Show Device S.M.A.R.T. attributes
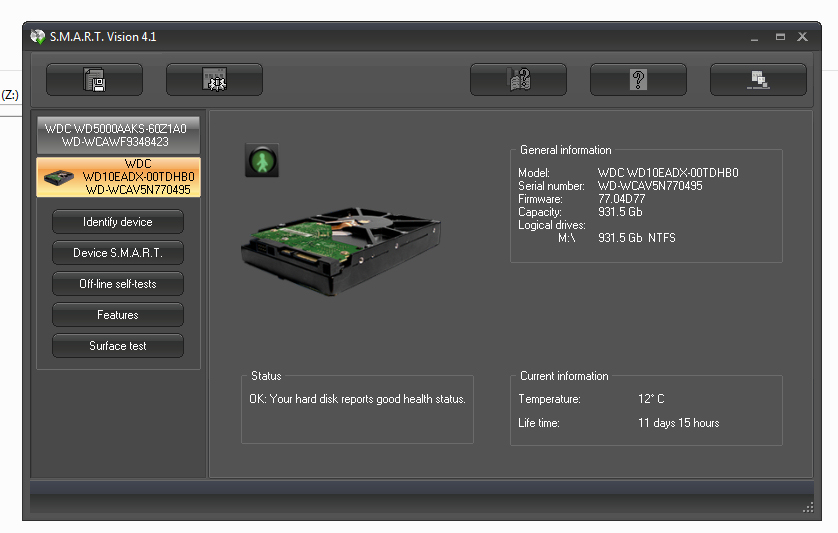The image size is (838, 533). click(118, 253)
